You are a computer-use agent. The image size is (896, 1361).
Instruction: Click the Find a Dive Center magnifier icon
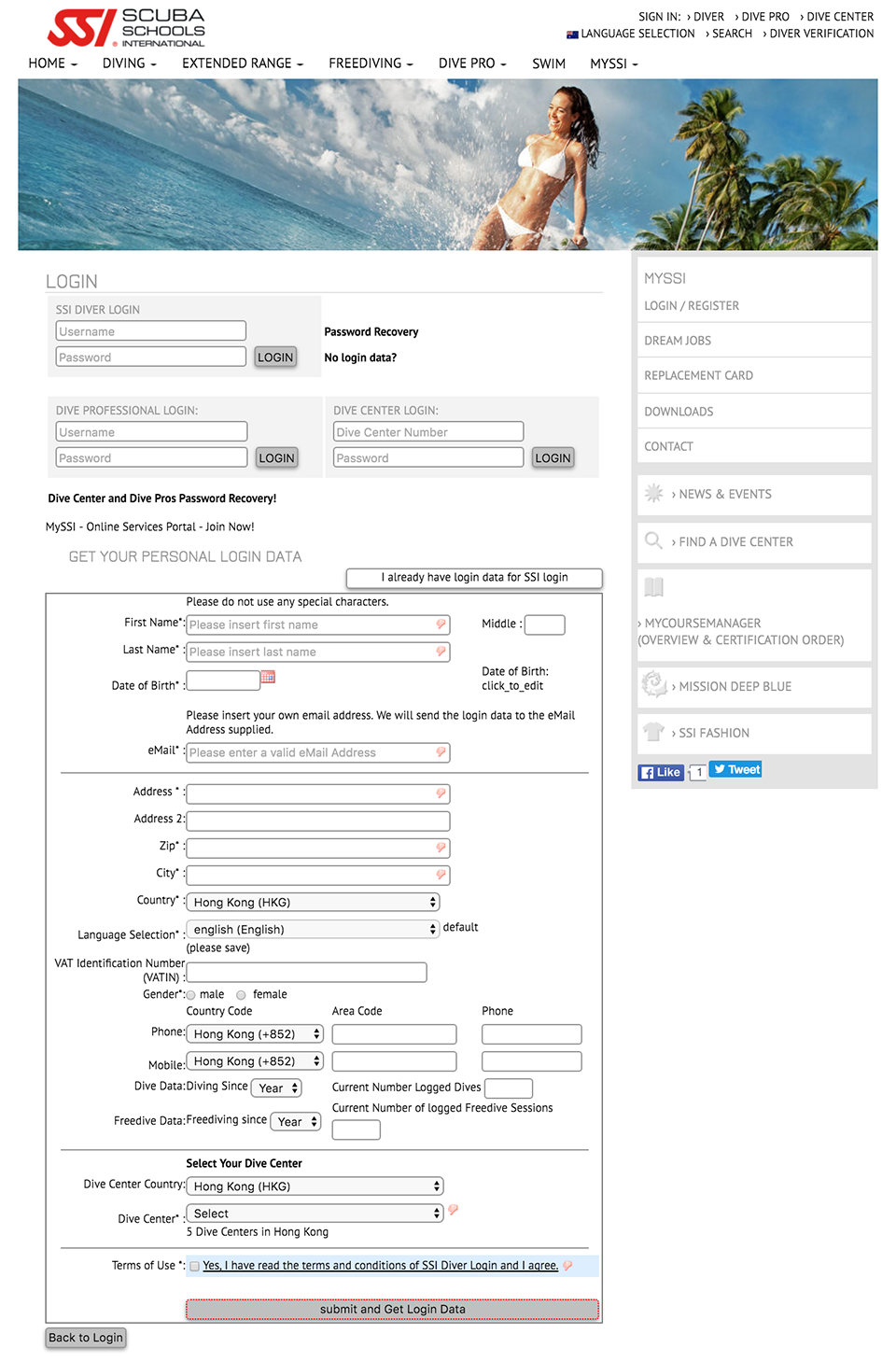point(653,540)
